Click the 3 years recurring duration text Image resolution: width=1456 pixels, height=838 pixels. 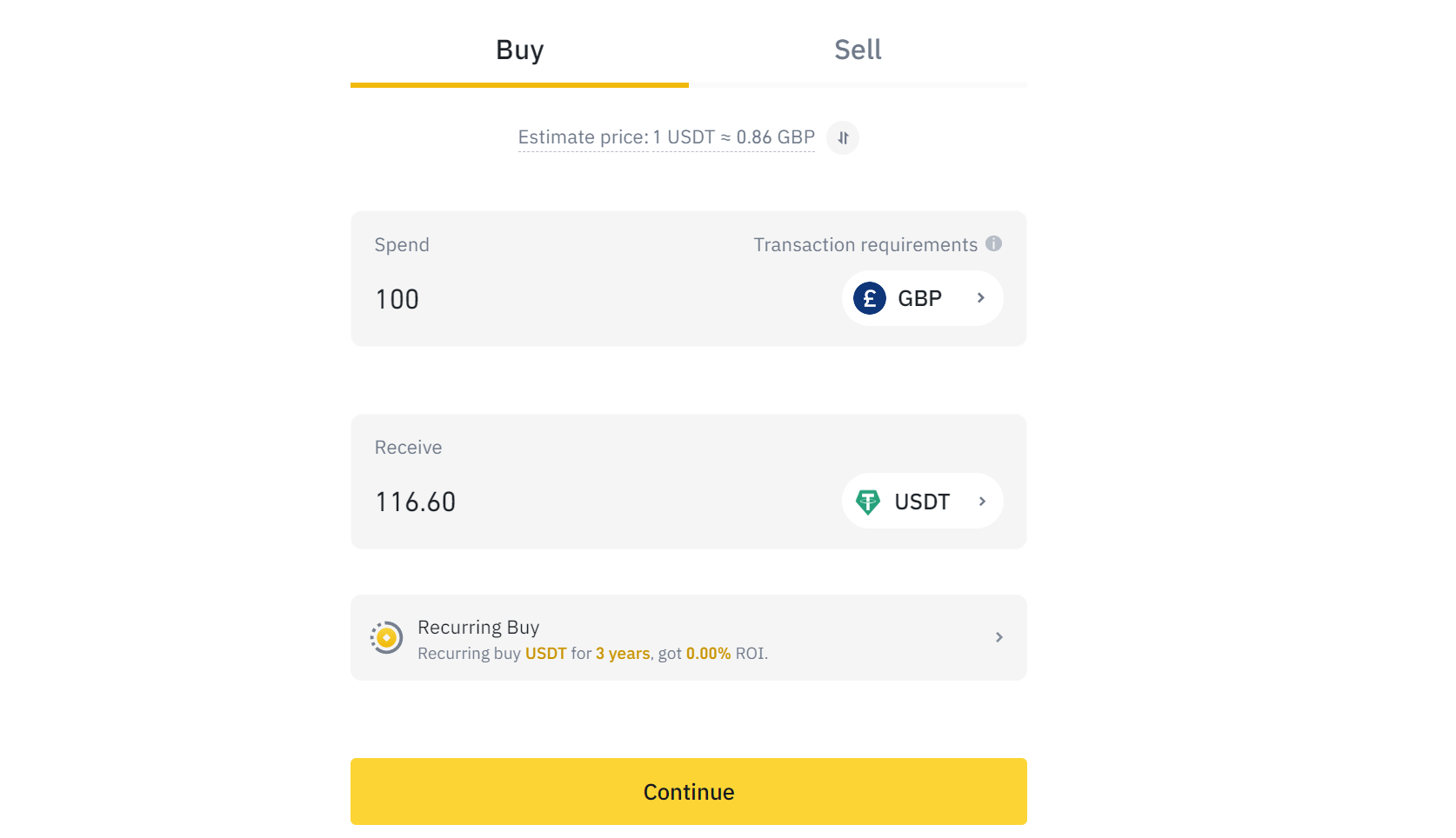[621, 653]
